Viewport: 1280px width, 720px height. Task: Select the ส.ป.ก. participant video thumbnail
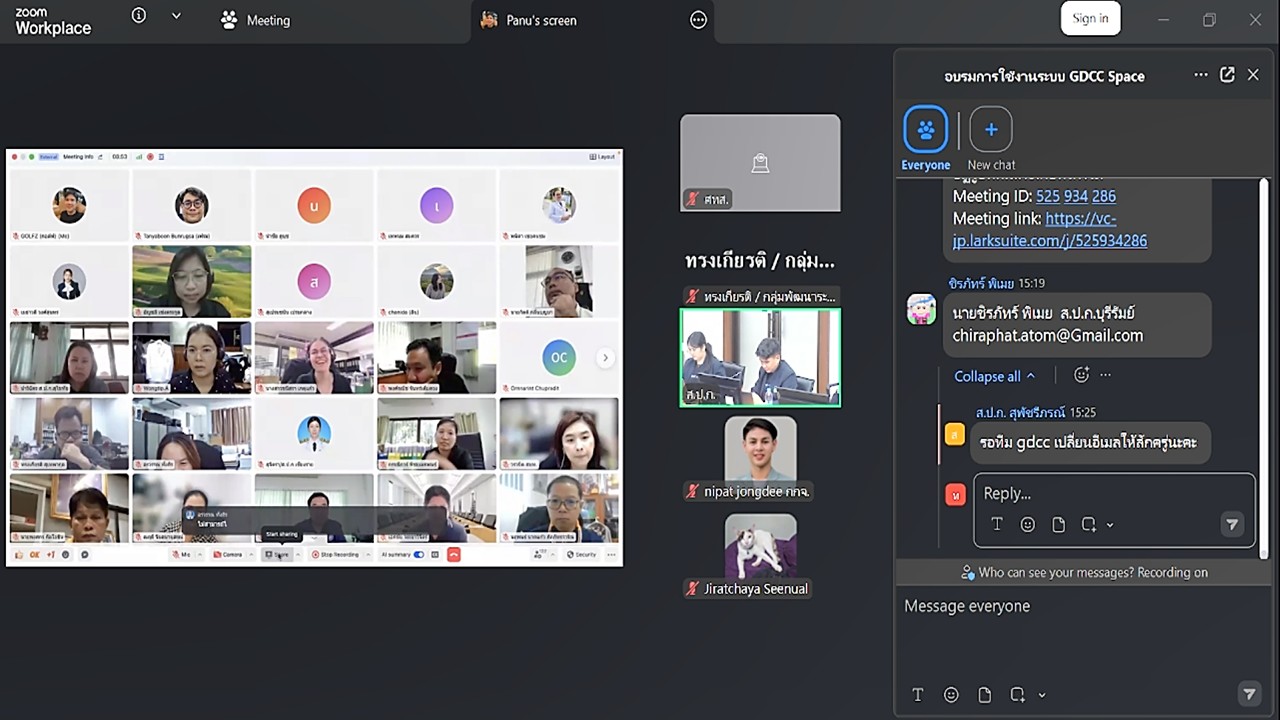tap(760, 357)
